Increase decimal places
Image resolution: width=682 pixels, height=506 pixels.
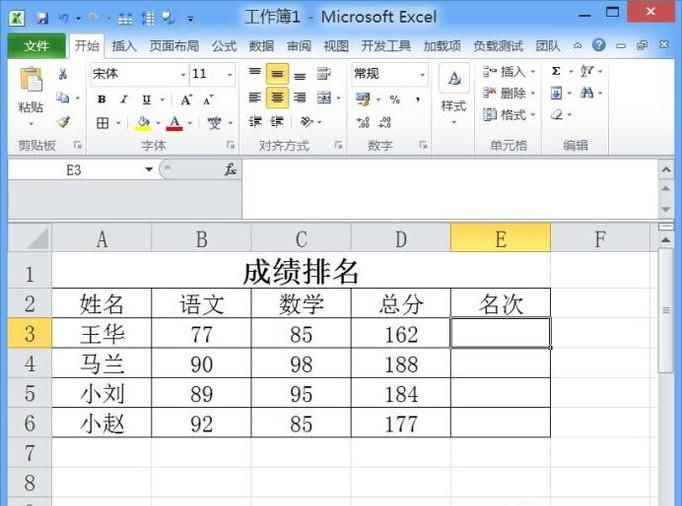(364, 123)
